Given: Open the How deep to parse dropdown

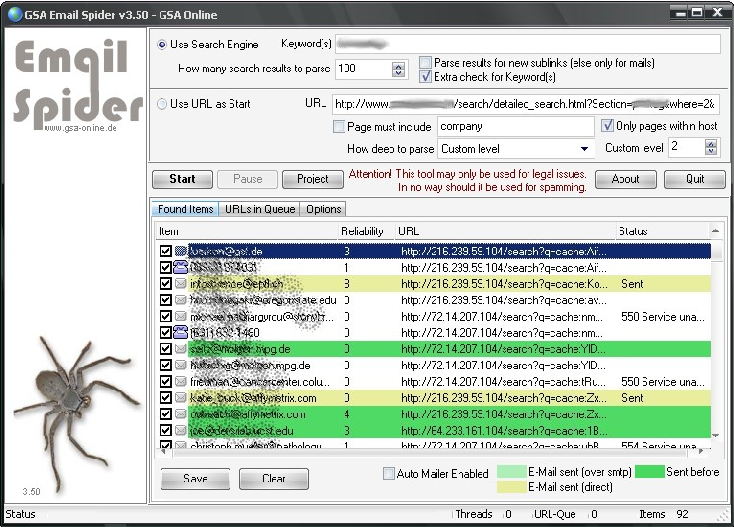Looking at the screenshot, I should pyautogui.click(x=584, y=149).
